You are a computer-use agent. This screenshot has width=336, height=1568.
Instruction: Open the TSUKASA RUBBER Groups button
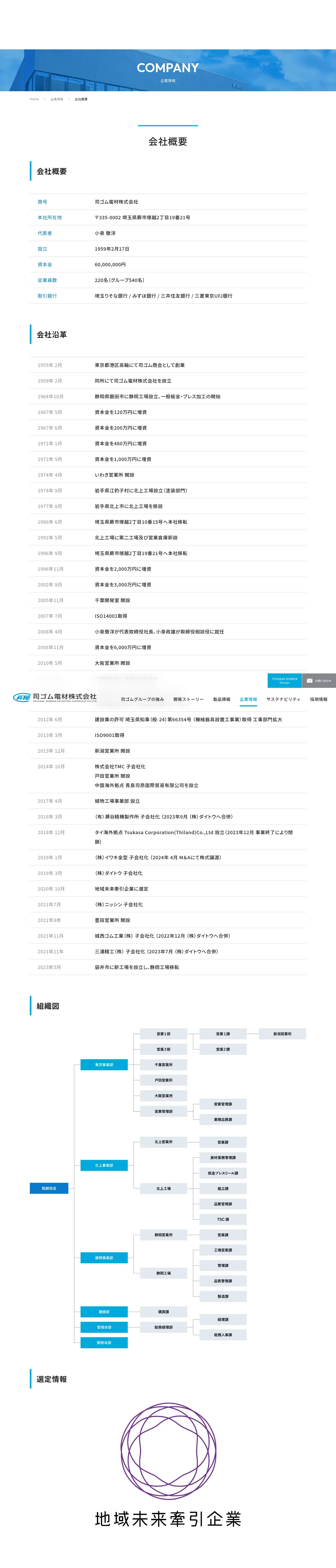(284, 681)
